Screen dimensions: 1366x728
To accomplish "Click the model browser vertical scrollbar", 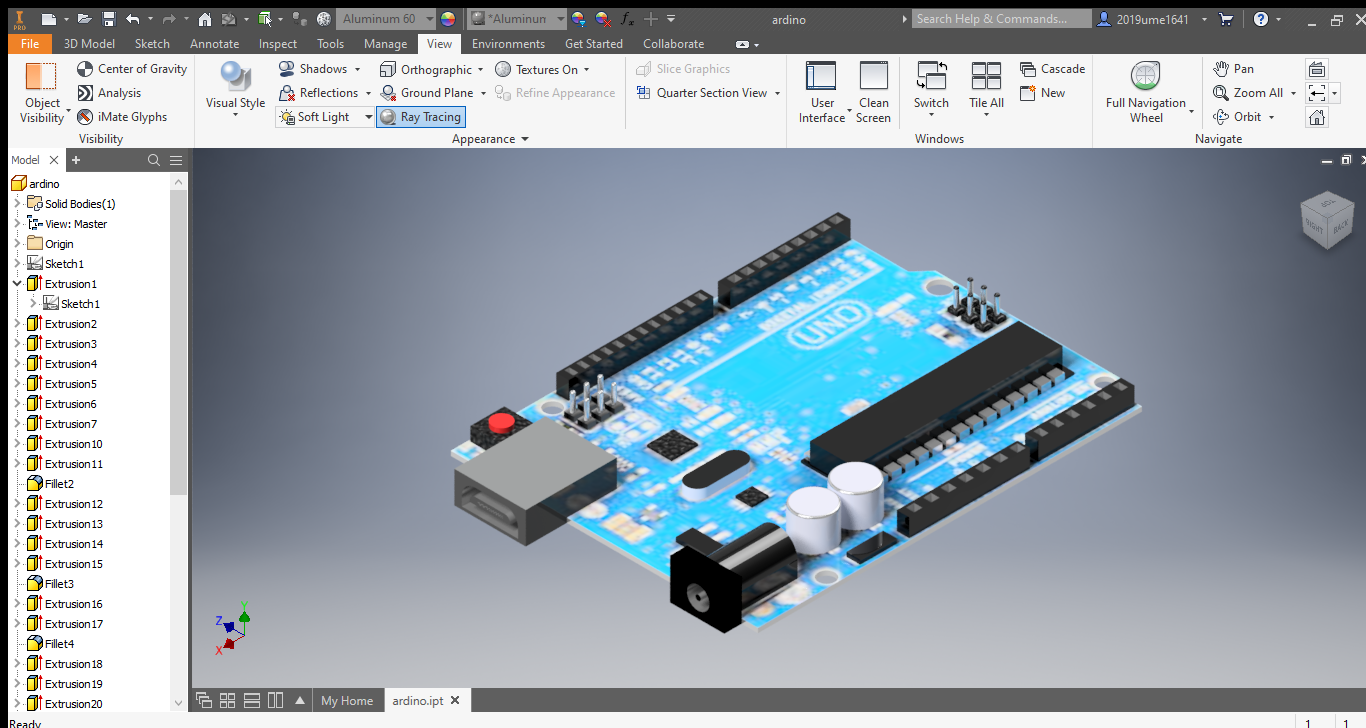I will (178, 341).
